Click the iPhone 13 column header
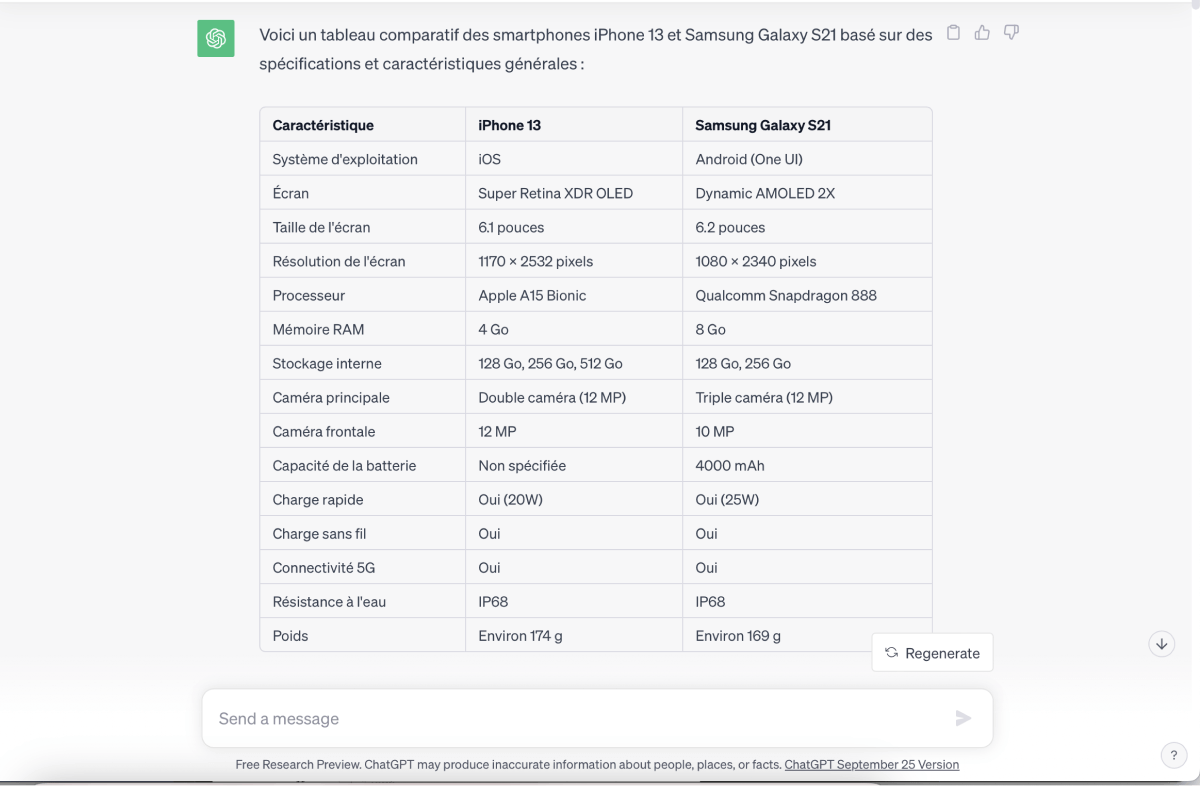1200x786 pixels. pyautogui.click(x=574, y=125)
